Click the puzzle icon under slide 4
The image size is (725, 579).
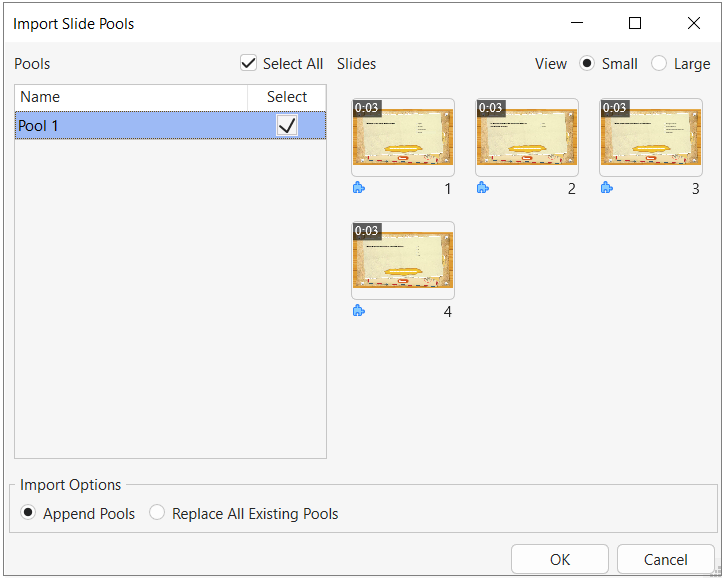point(359,311)
